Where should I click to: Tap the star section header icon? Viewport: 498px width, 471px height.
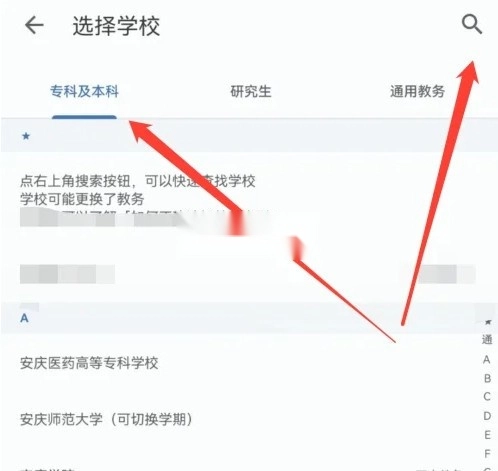pos(26,136)
